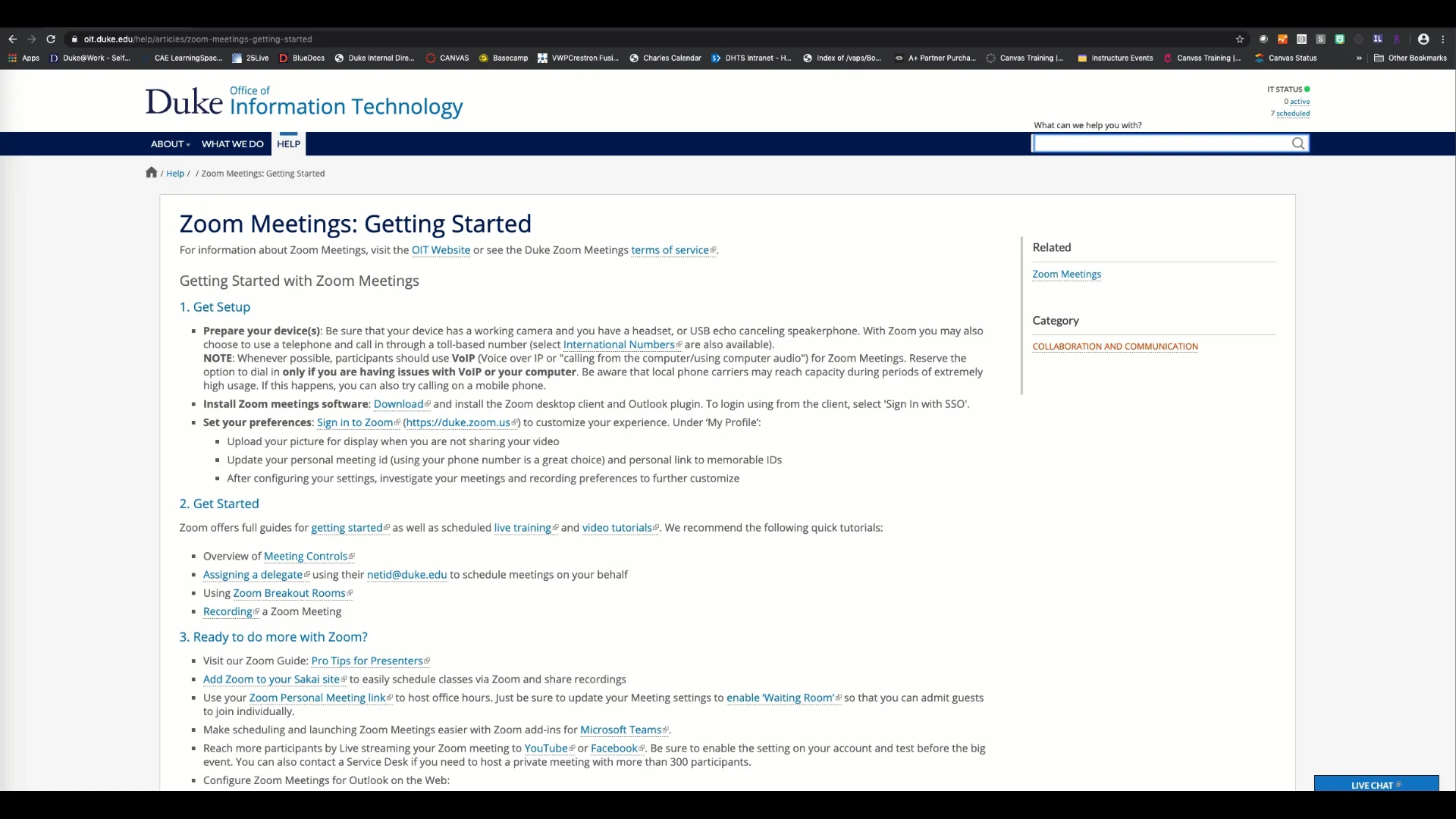Reload the page with the refresh icon
1456x819 pixels.
coord(51,39)
